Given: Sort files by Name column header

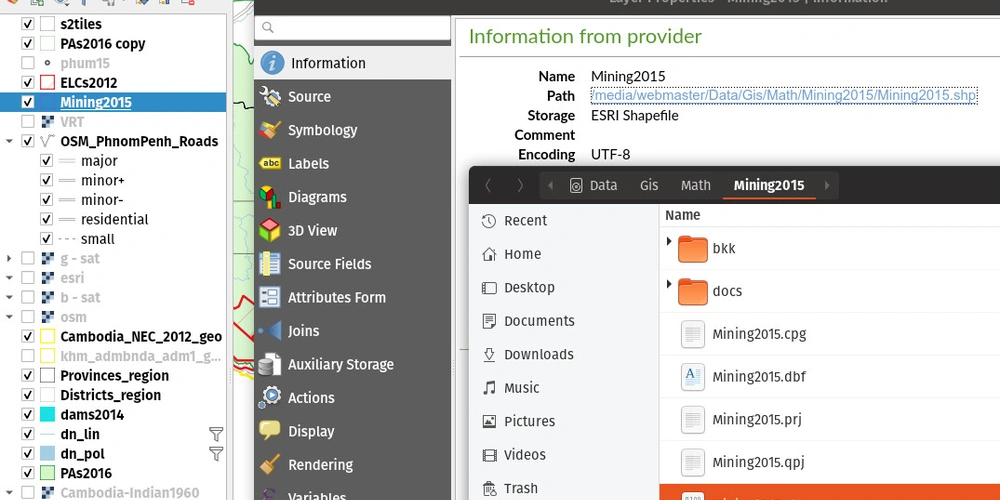Looking at the screenshot, I should [682, 216].
